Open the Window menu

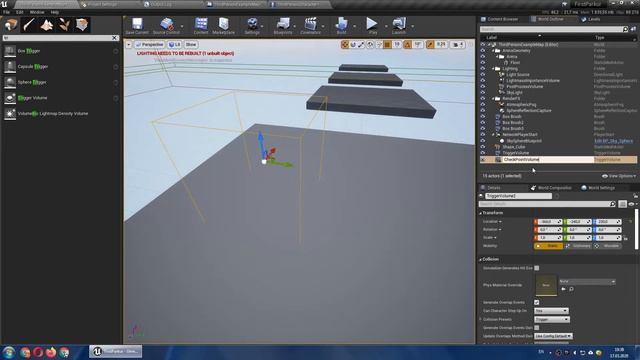click(x=37, y=12)
